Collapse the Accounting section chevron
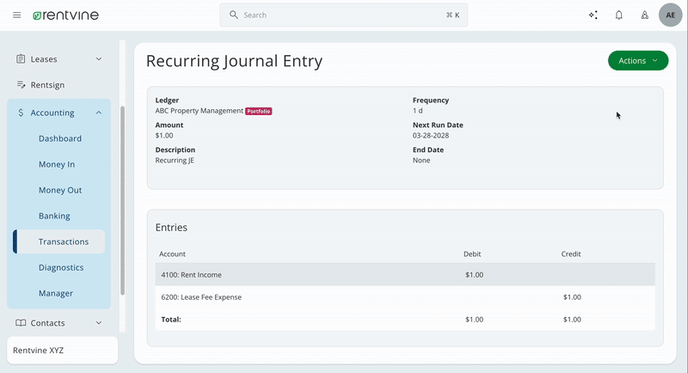688x373 pixels. pos(99,113)
